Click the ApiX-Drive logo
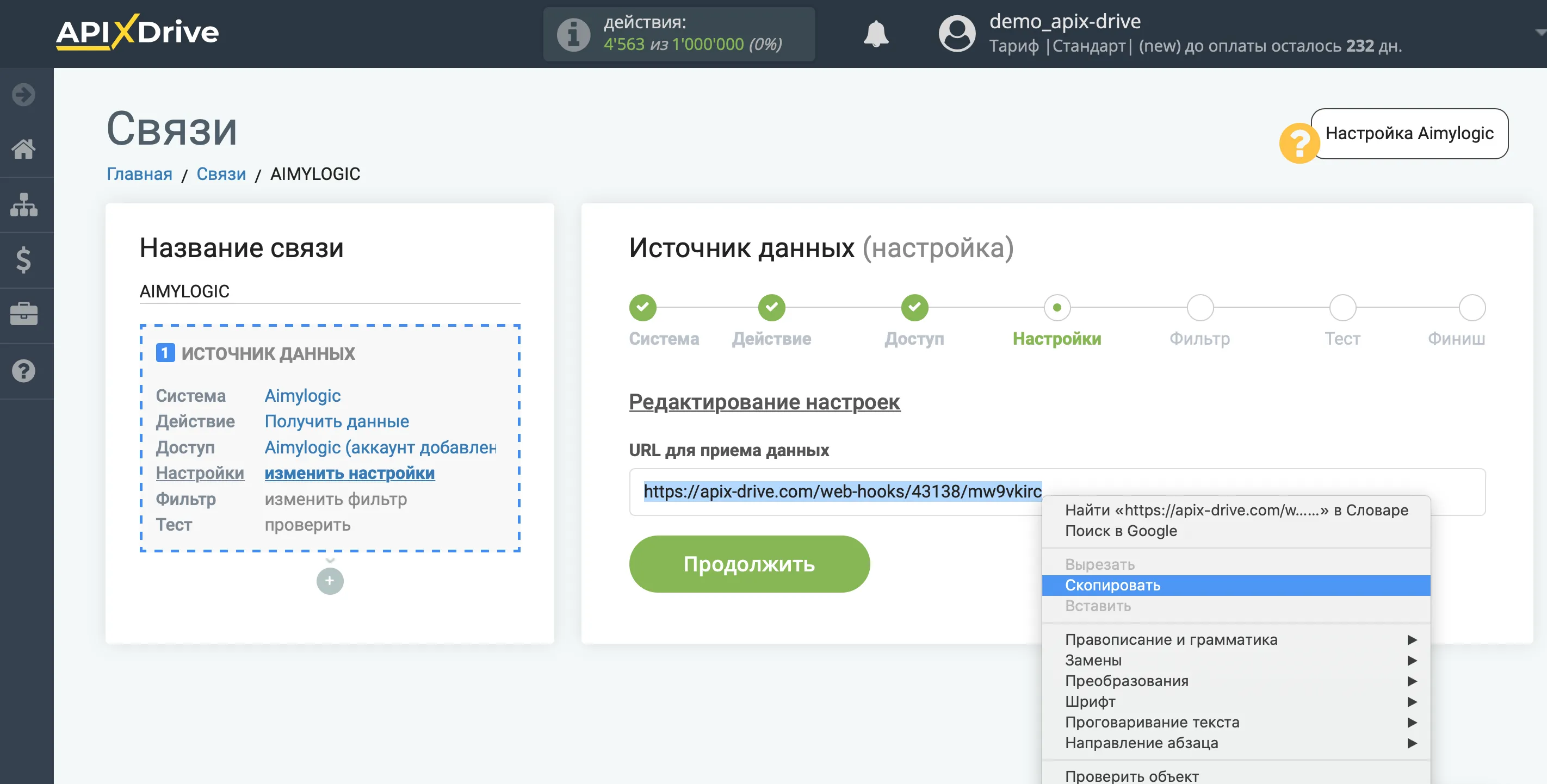This screenshot has height=784, width=1547. [138, 32]
